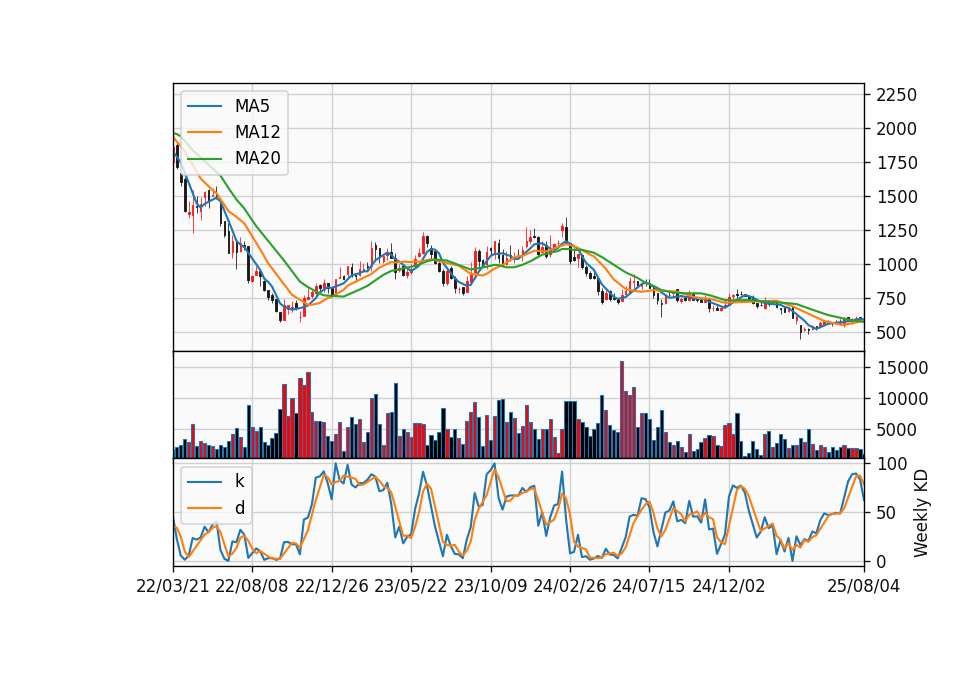Click the MA20 legend label
The height and width of the screenshot is (690, 960).
pos(257,158)
